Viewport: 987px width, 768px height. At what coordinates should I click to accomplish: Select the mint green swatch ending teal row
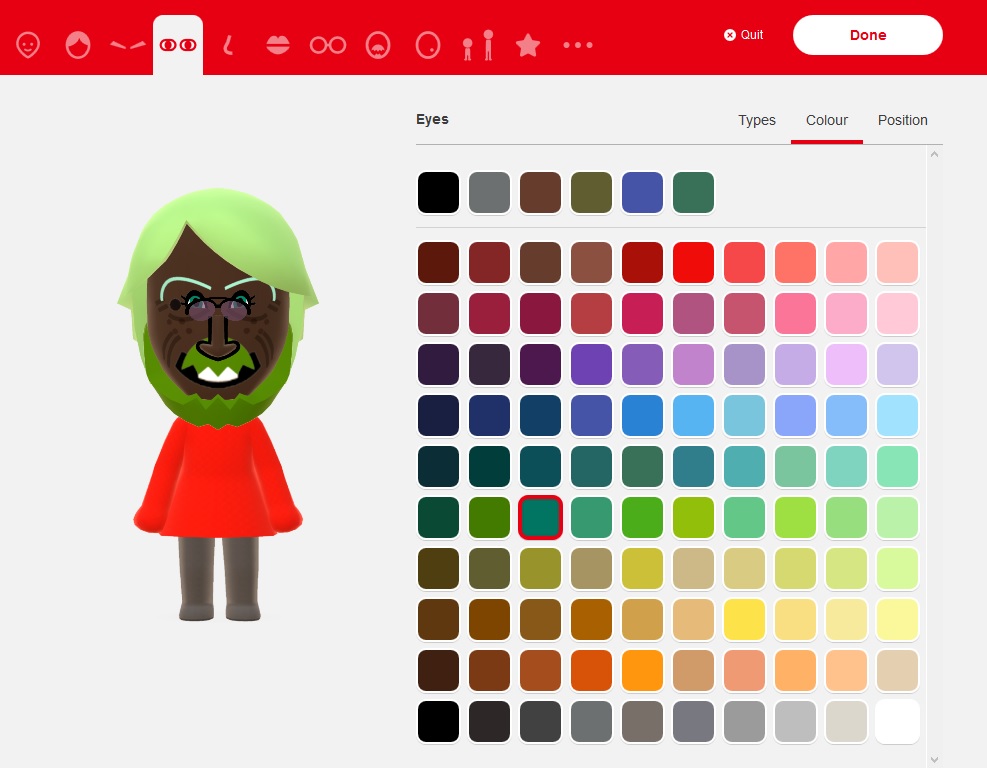(x=897, y=466)
